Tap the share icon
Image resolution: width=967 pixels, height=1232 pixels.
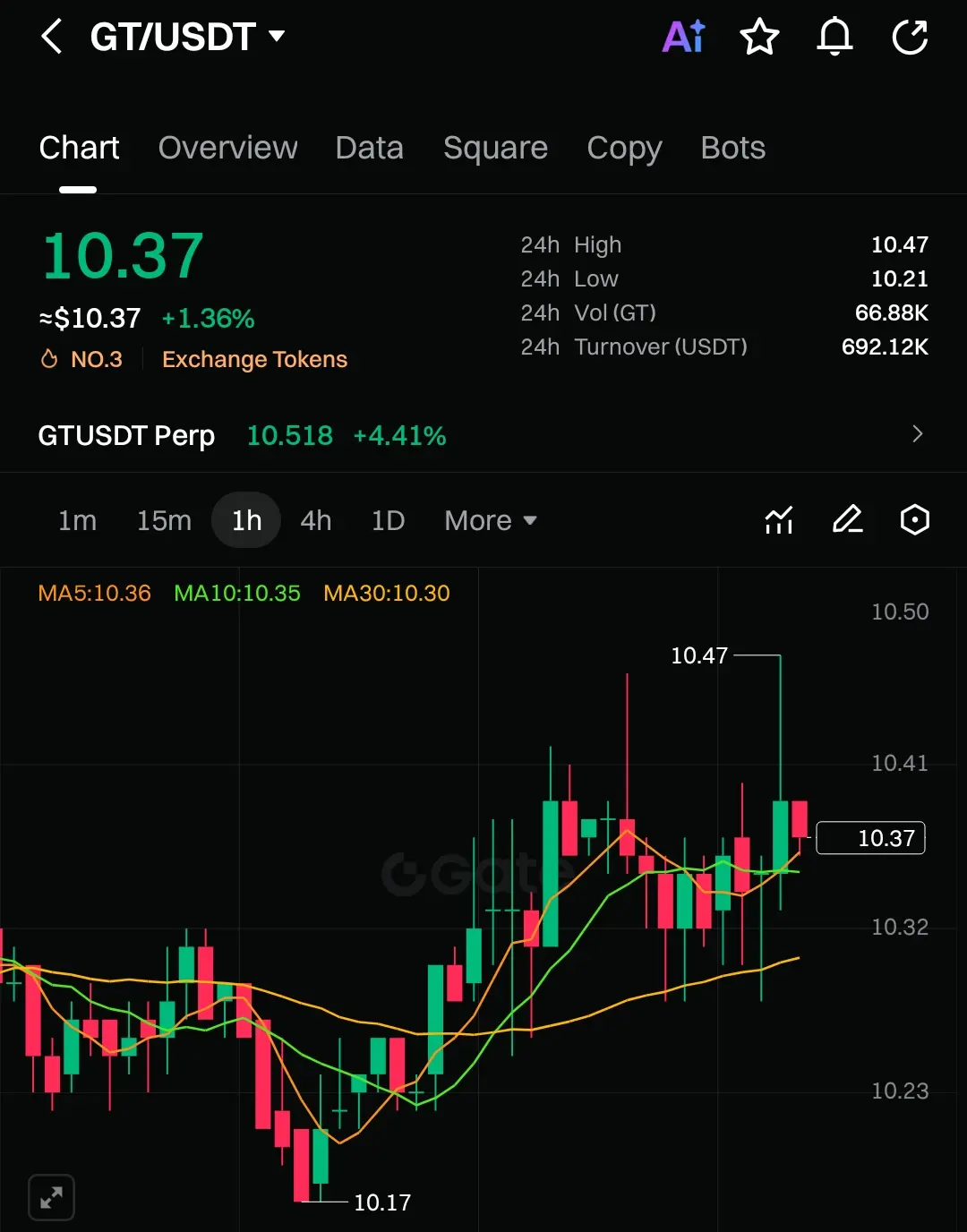pos(911,37)
